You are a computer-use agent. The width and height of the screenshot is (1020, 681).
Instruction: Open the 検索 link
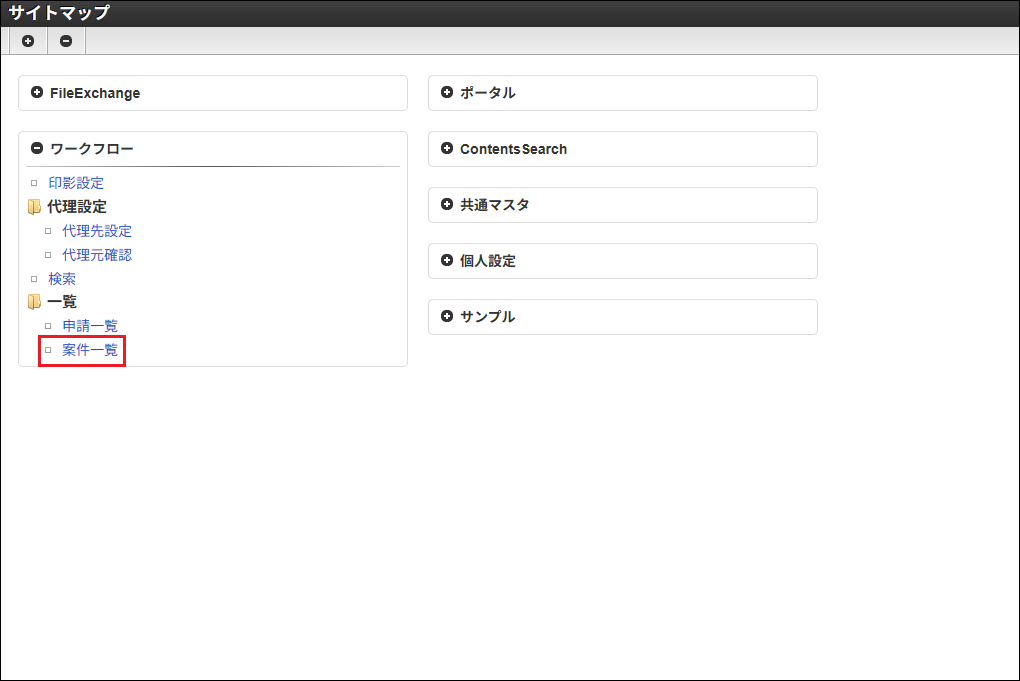(62, 279)
